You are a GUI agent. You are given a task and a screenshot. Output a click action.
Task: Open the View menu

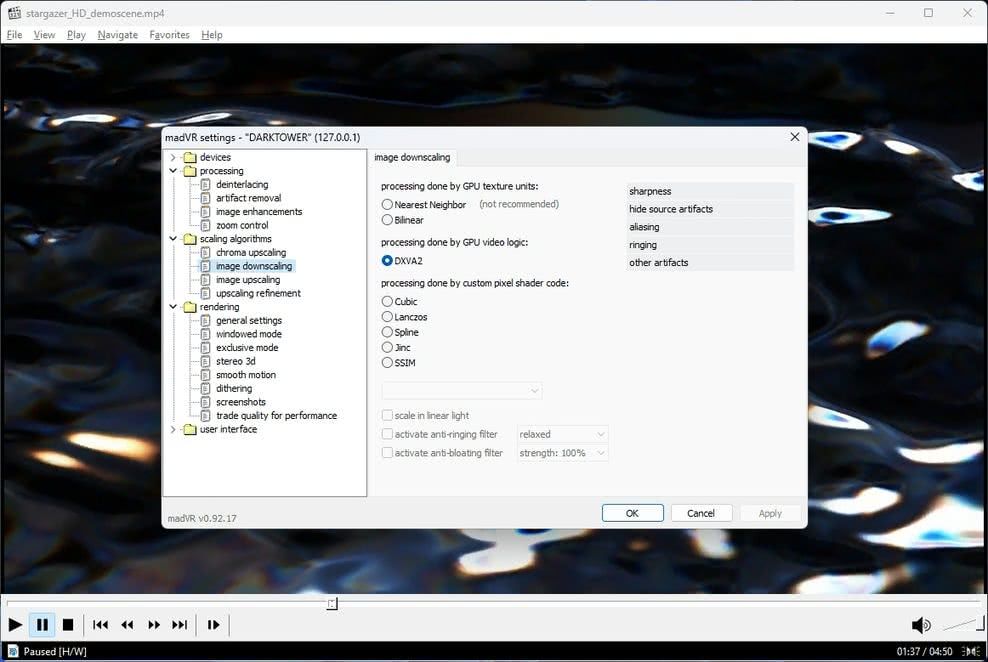click(x=44, y=35)
